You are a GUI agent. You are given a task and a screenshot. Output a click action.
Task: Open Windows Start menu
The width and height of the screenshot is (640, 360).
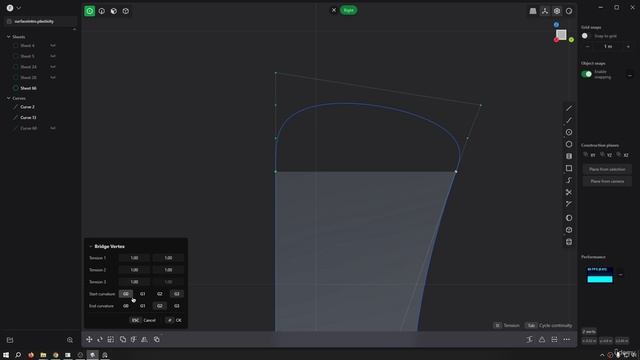pos(6,355)
